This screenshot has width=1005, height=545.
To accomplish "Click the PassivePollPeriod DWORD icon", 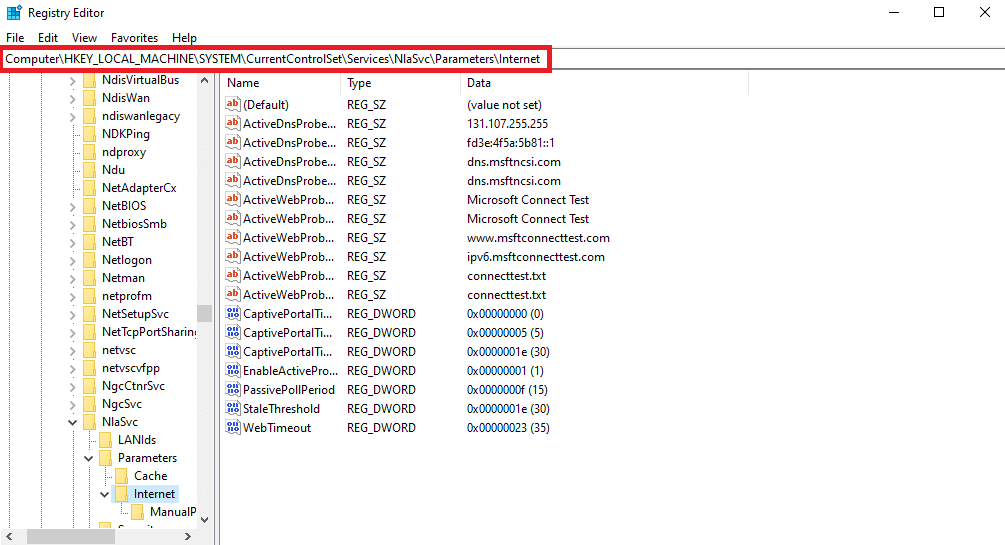I will (233, 389).
